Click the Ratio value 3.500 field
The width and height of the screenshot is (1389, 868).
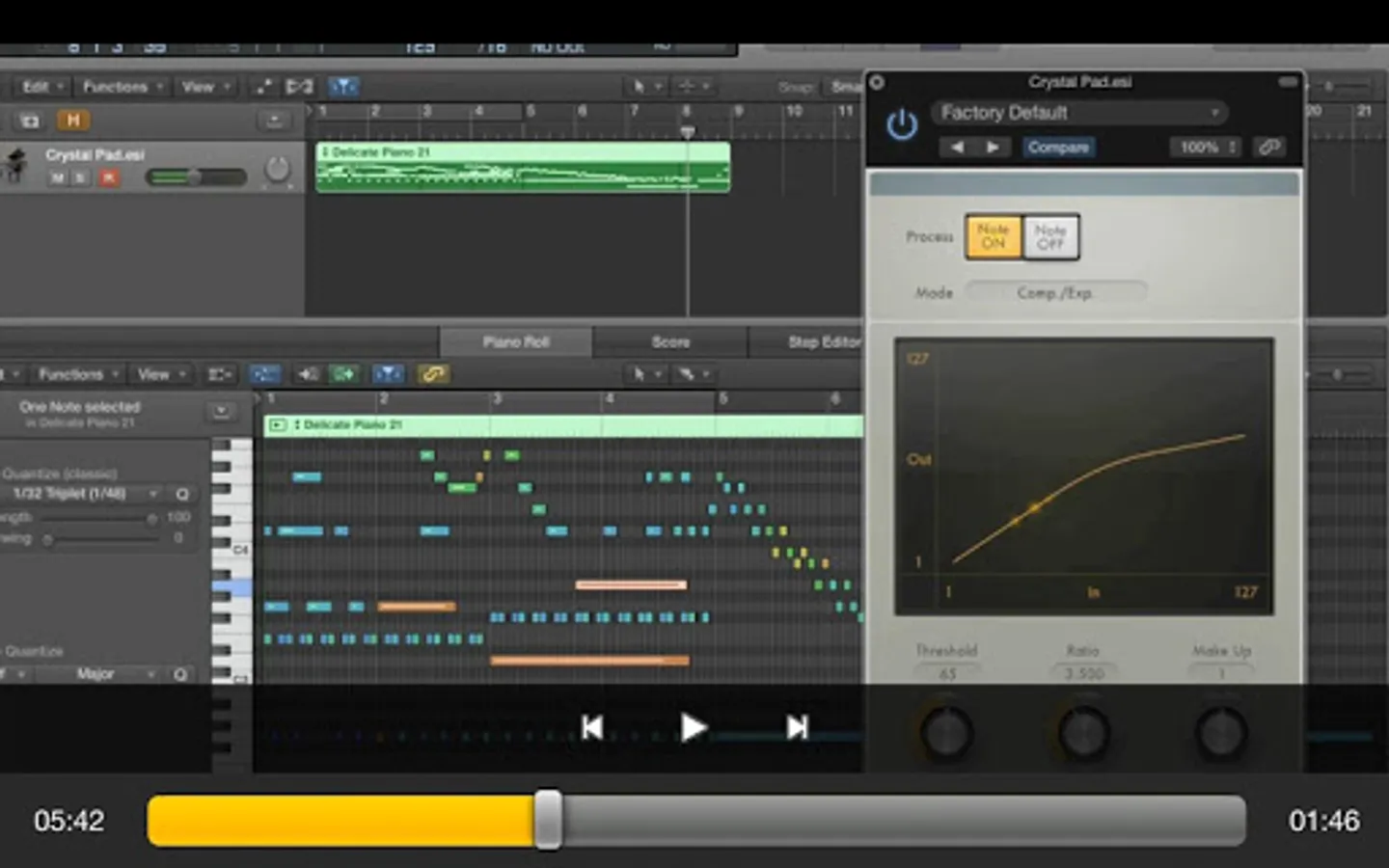[x=1084, y=673]
